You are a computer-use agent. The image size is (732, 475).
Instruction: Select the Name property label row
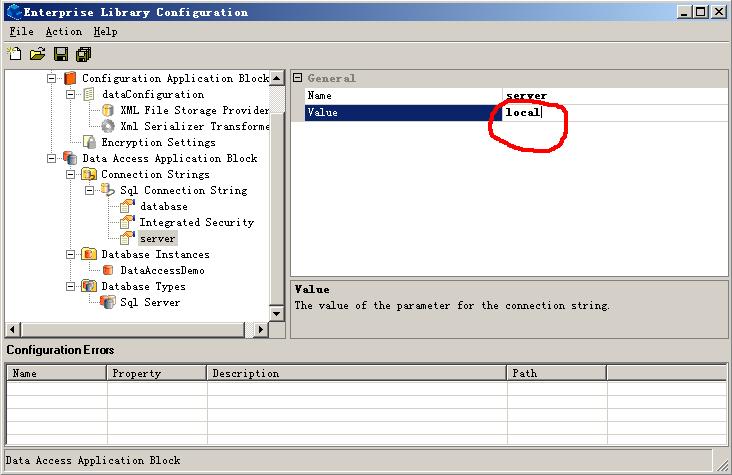click(403, 96)
